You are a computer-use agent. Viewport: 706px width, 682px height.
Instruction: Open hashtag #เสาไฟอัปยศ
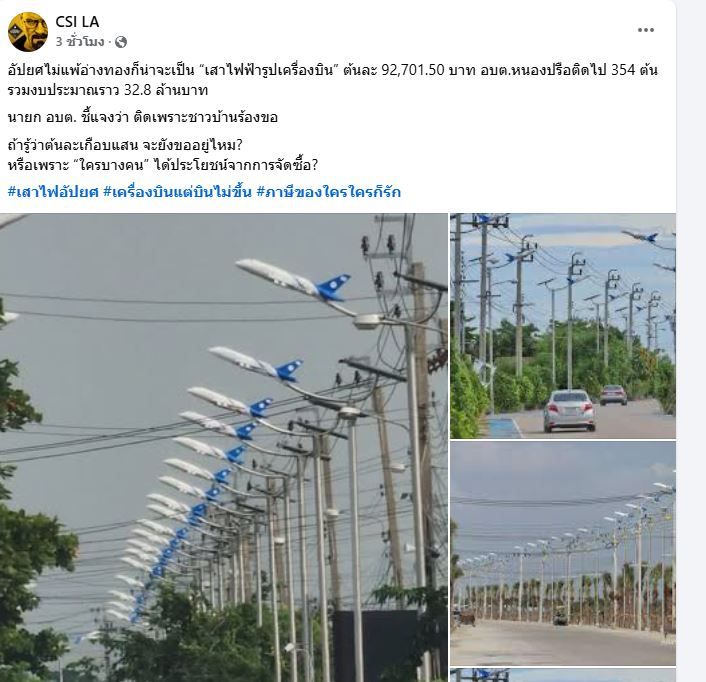pyautogui.click(x=53, y=192)
